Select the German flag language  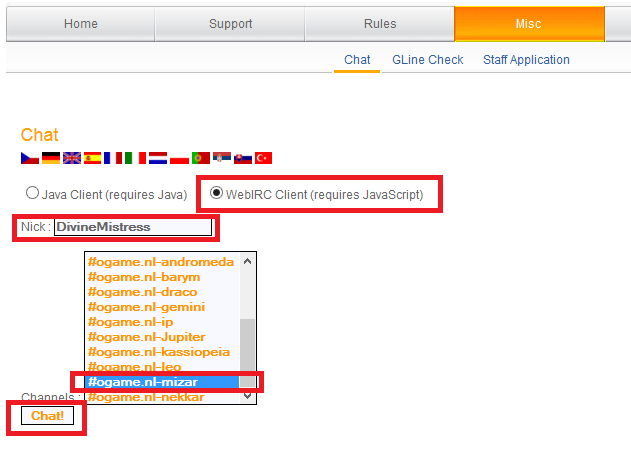(x=51, y=158)
